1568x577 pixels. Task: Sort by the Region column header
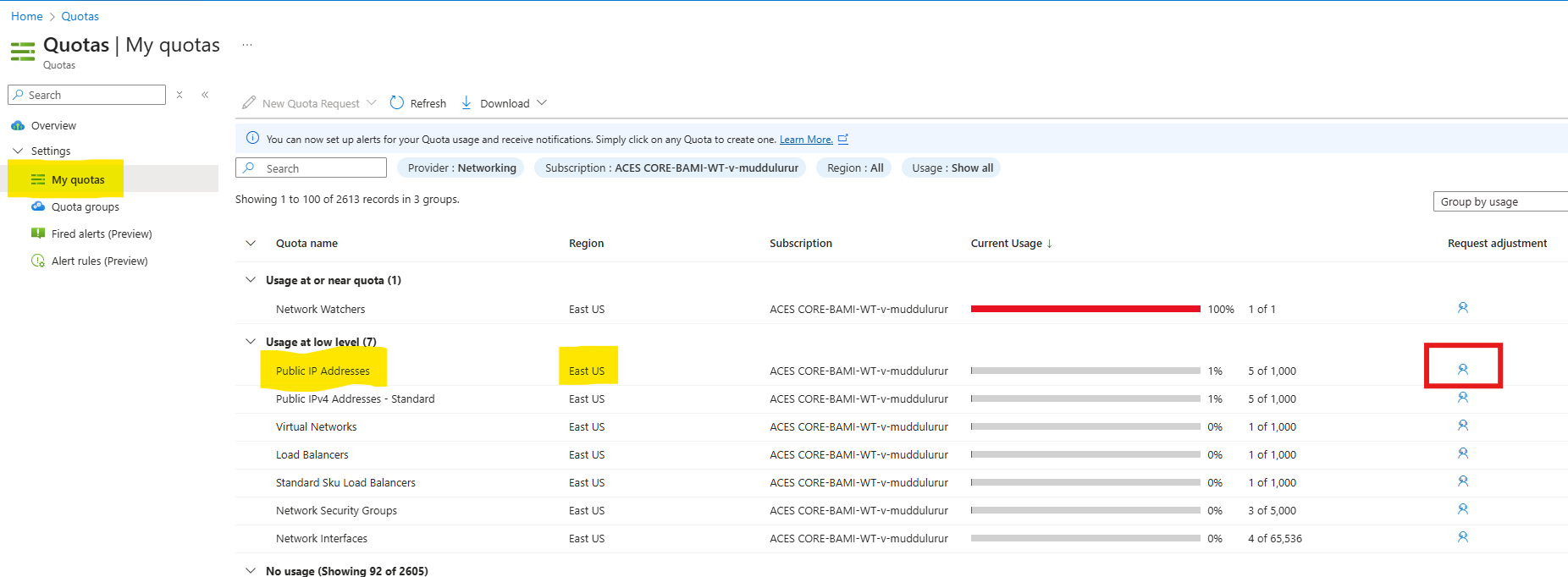(586, 243)
